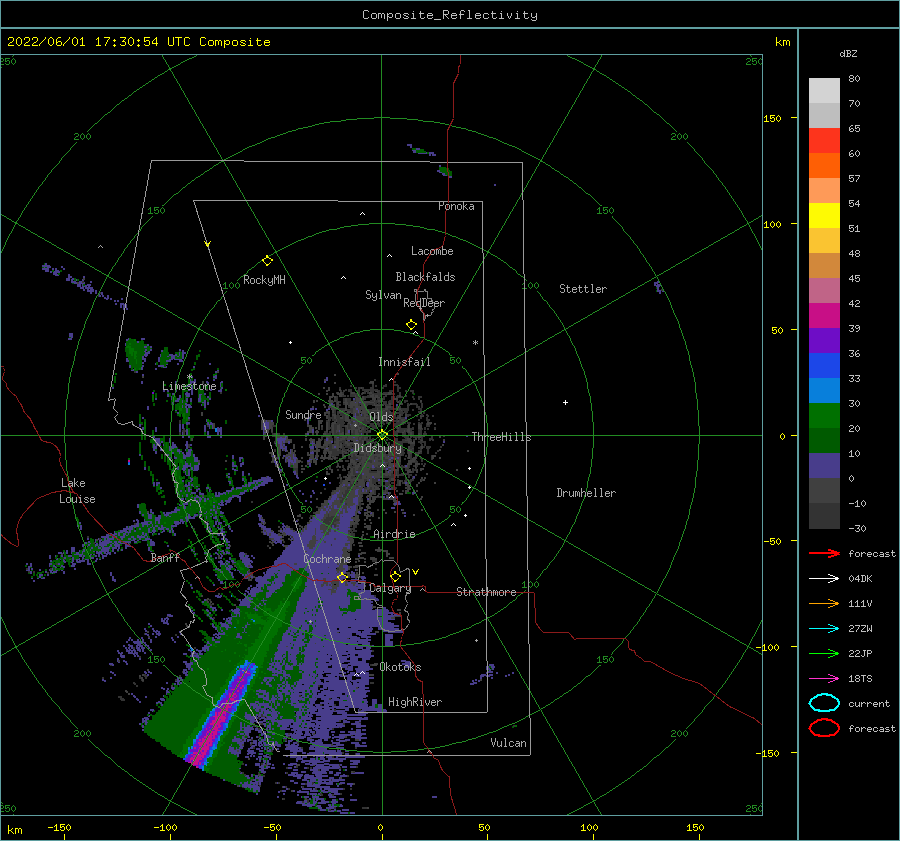
Task: Click the Blackfalds city label
Action: (425, 277)
